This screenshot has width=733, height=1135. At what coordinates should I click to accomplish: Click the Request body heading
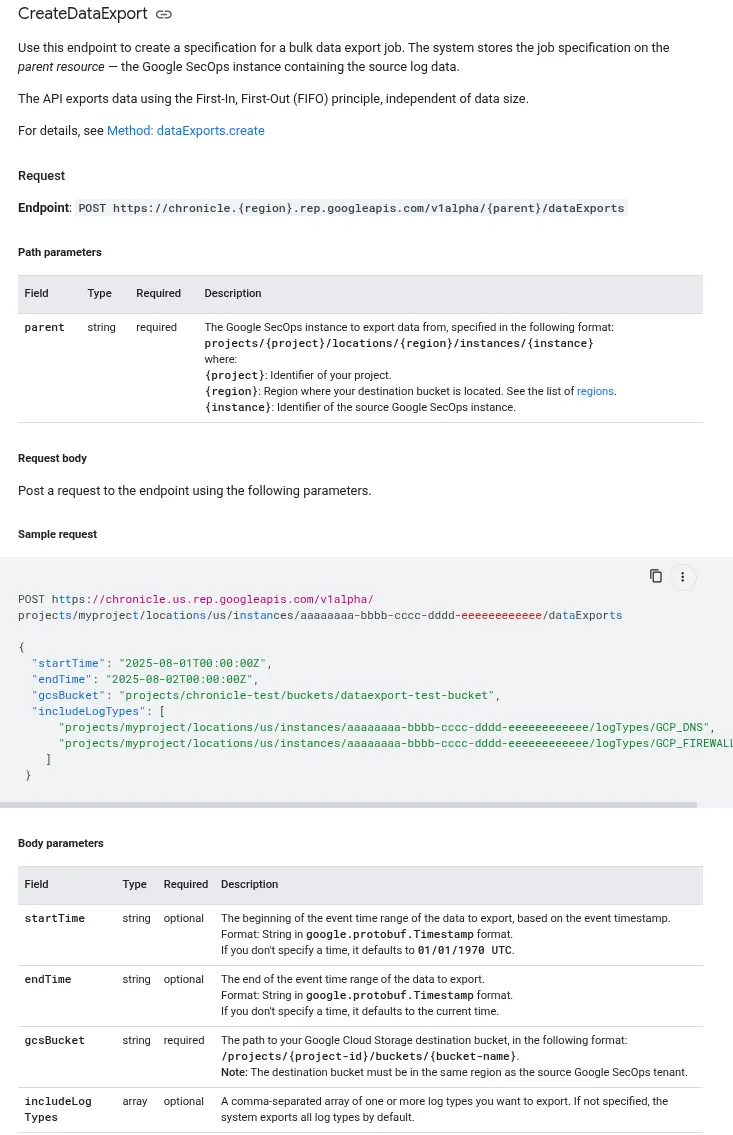[52, 458]
